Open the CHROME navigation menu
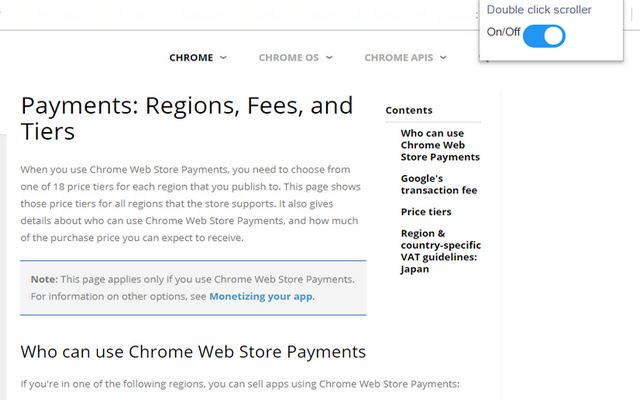This screenshot has height=400, width=640. pyautogui.click(x=191, y=58)
